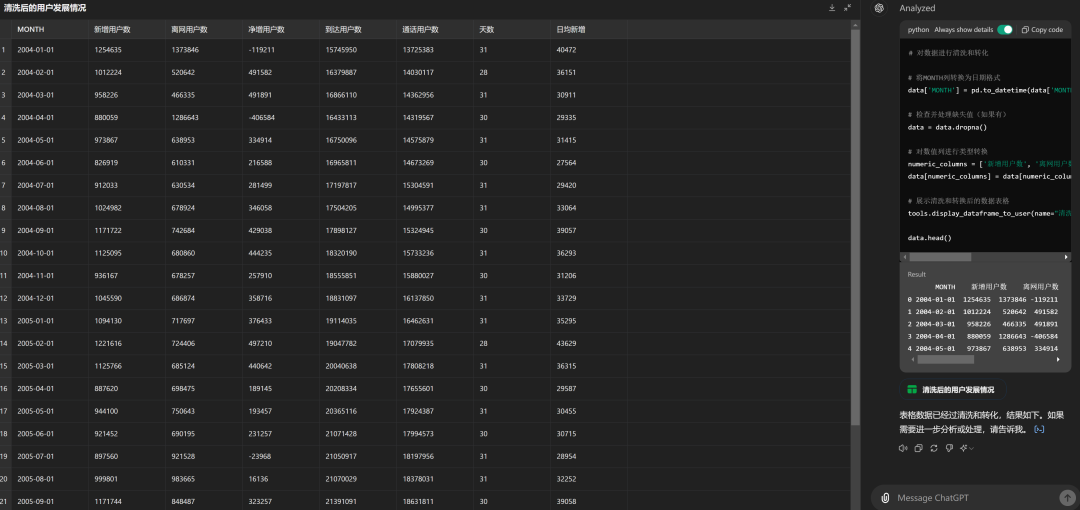1080x510 pixels.
Task: Click the Copy code button
Action: 1042,30
